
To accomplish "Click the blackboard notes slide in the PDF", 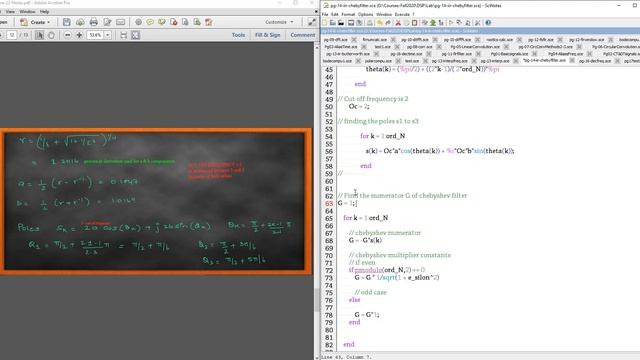I will 156,201.
